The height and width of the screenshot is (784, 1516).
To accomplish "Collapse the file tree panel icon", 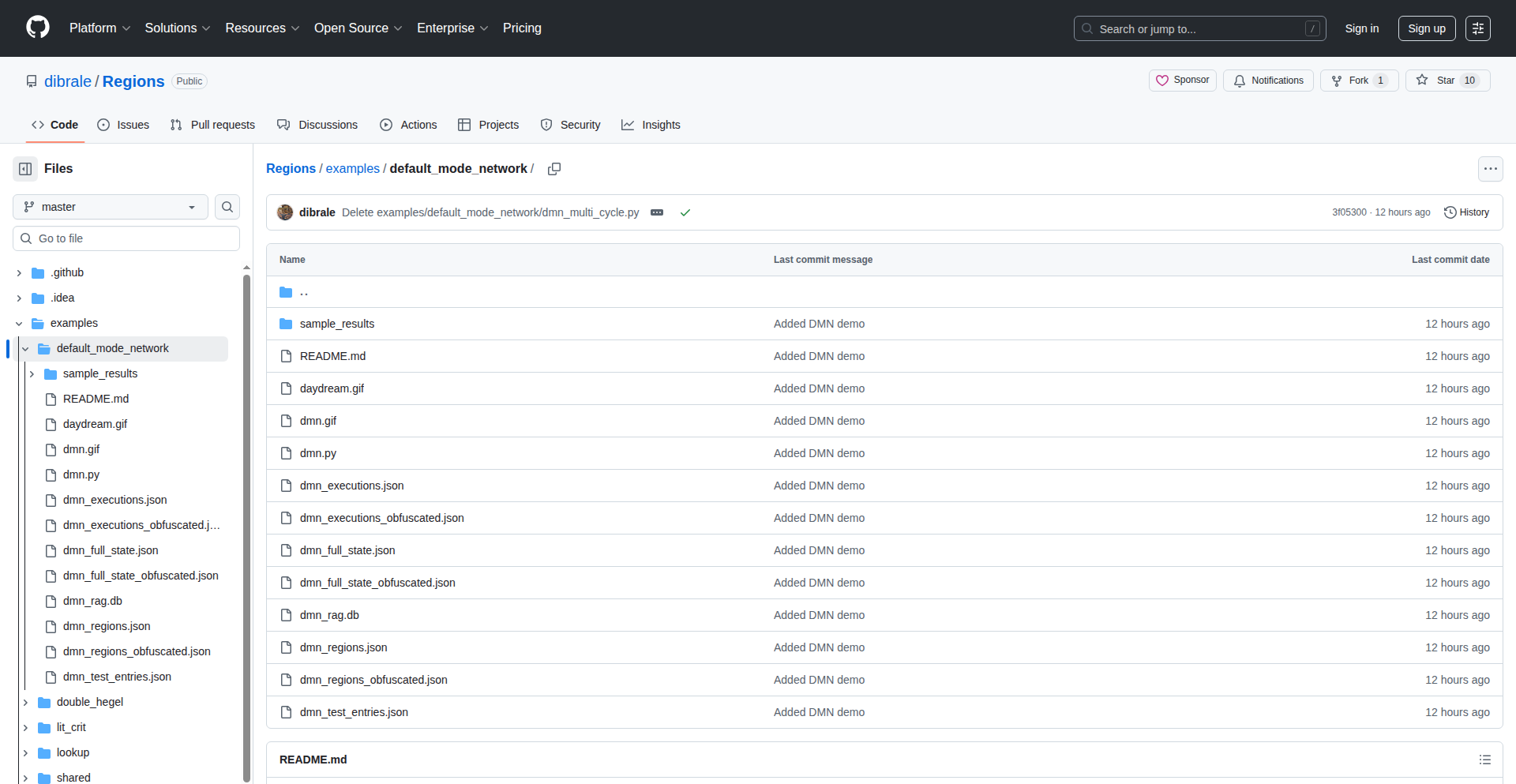I will [25, 169].
